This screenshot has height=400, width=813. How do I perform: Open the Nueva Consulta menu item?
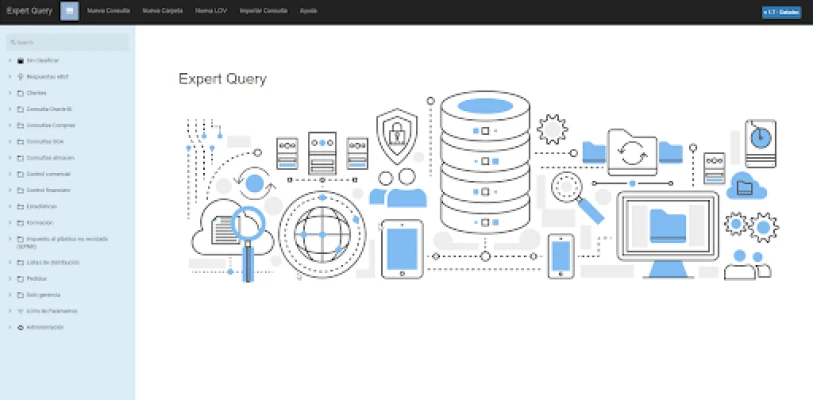click(107, 12)
